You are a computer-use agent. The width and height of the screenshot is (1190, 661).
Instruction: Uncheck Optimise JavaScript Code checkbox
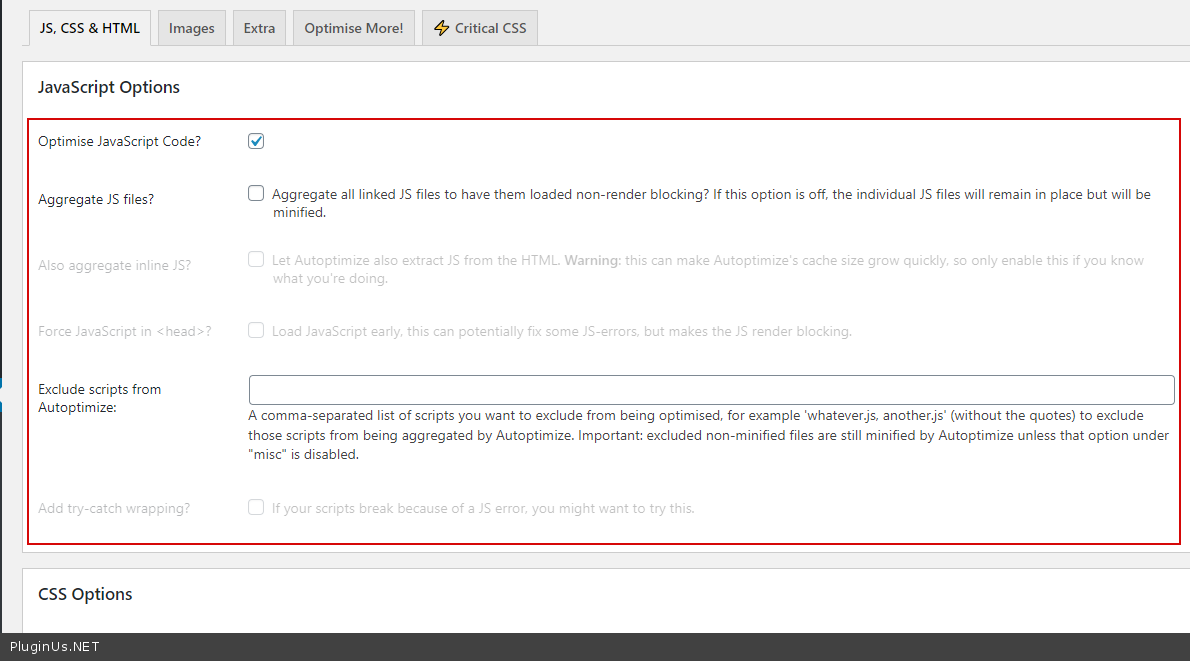256,141
